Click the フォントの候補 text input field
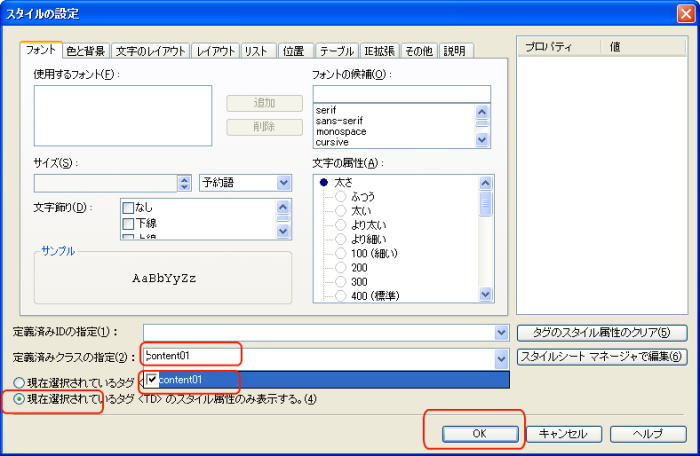This screenshot has height=456, width=700. (x=401, y=94)
